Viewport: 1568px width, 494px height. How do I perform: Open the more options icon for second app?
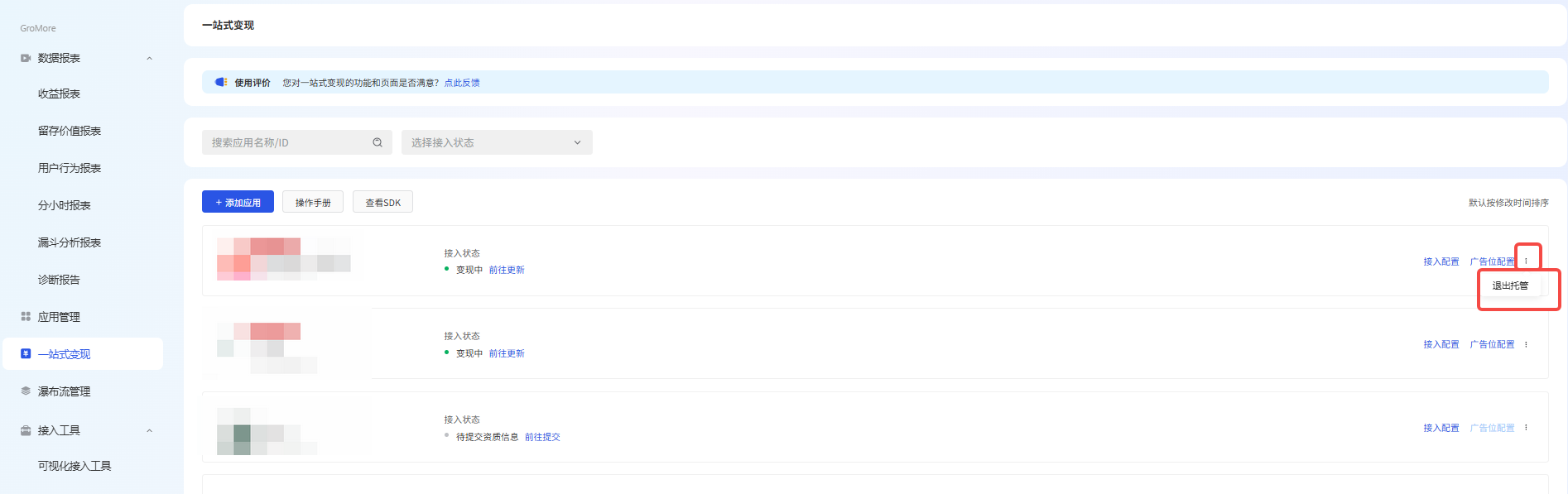1526,344
